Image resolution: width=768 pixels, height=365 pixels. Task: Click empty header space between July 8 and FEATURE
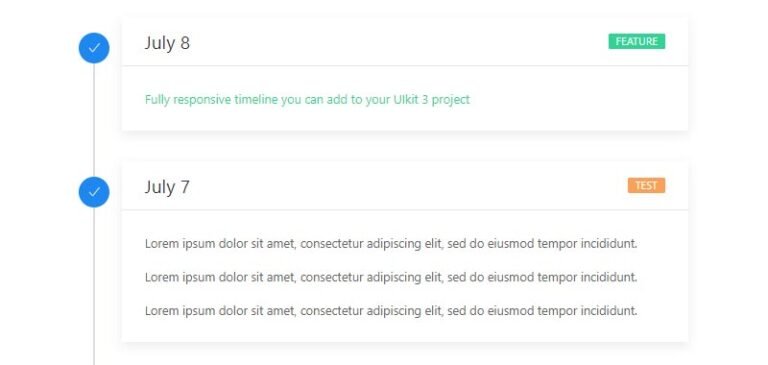pos(399,42)
